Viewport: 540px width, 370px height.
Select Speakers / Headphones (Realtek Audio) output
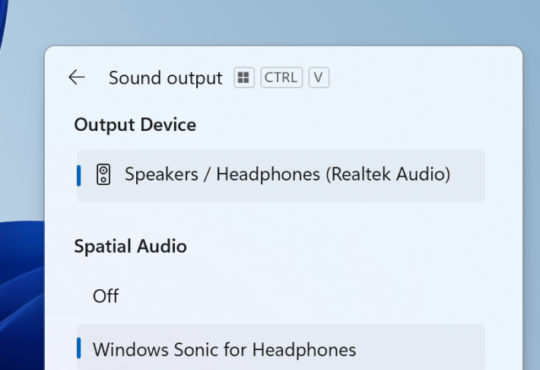tap(281, 175)
